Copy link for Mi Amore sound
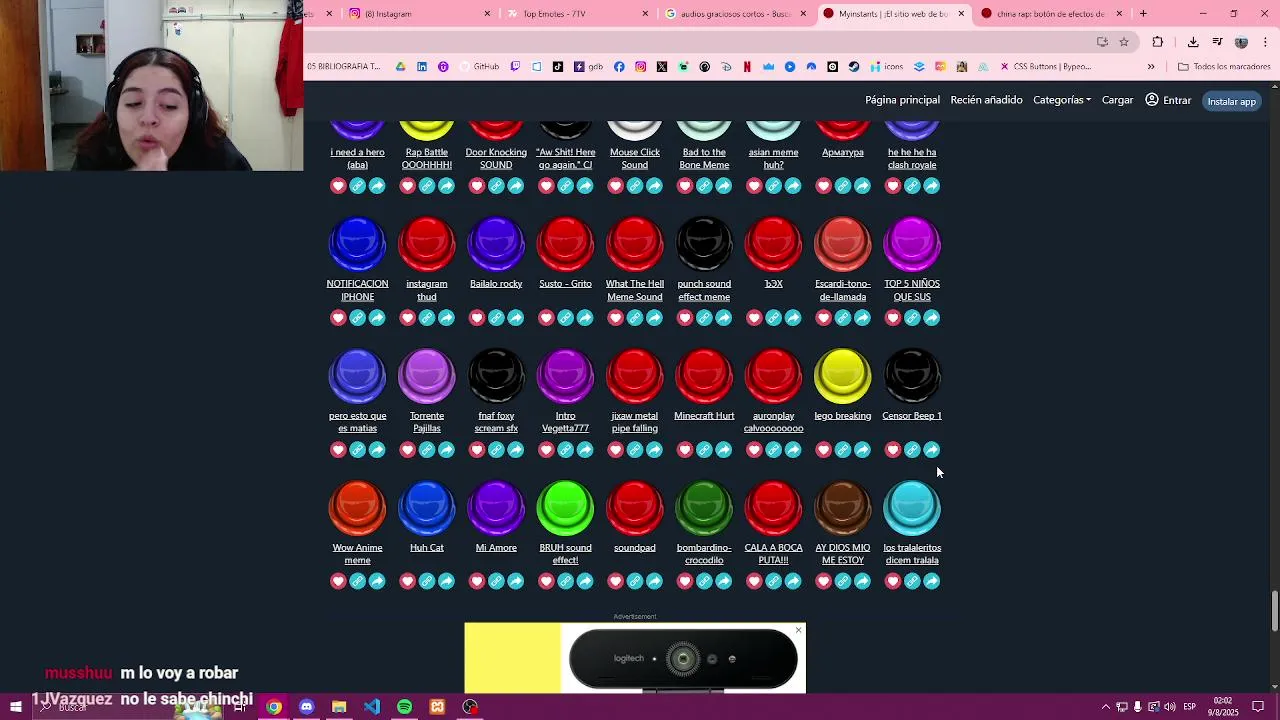This screenshot has width=1280, height=720. pos(496,582)
